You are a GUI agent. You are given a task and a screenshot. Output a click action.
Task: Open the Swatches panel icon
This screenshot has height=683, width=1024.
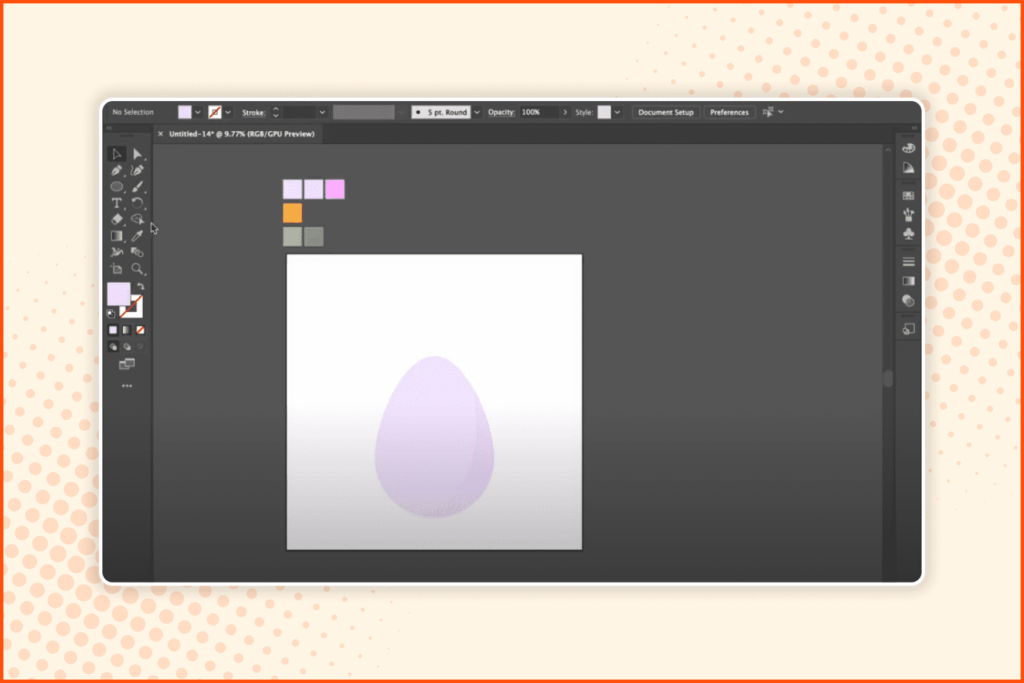(908, 195)
